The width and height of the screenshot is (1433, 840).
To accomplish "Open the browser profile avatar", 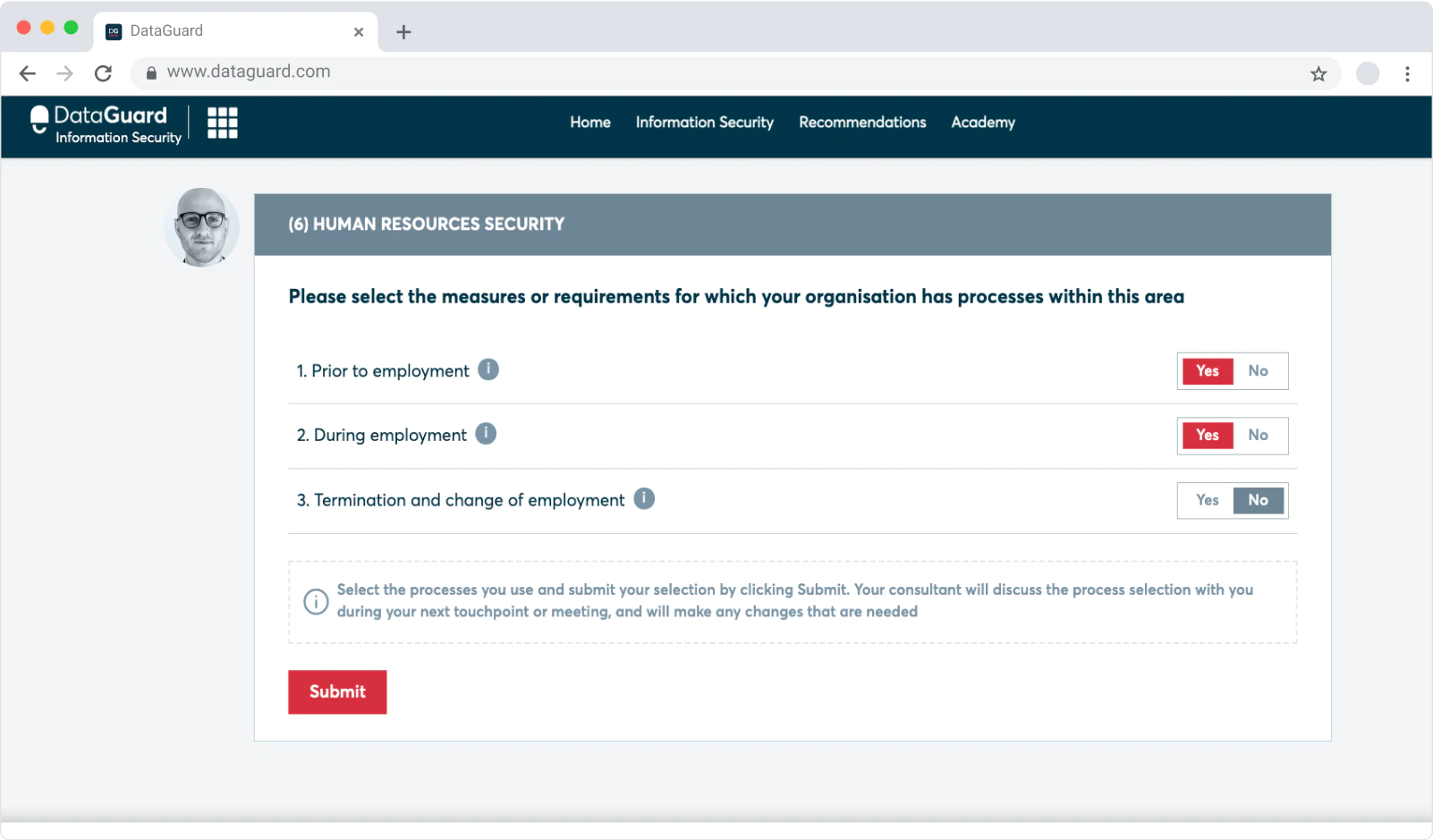I will point(1367,74).
